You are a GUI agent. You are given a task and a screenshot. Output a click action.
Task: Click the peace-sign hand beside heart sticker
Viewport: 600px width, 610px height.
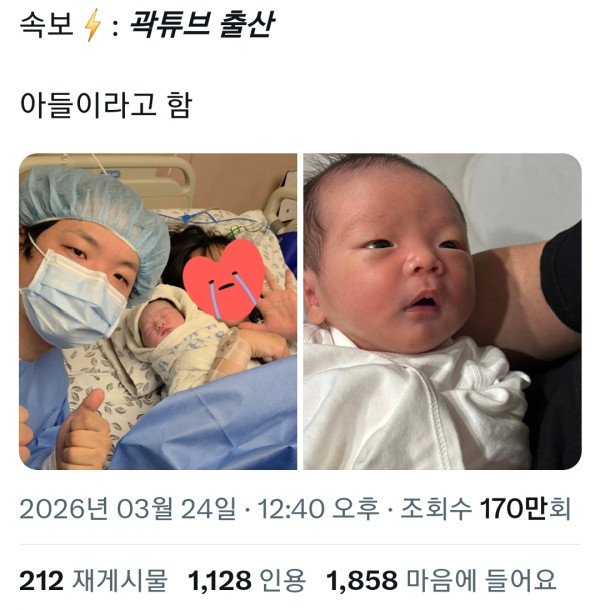(x=278, y=301)
